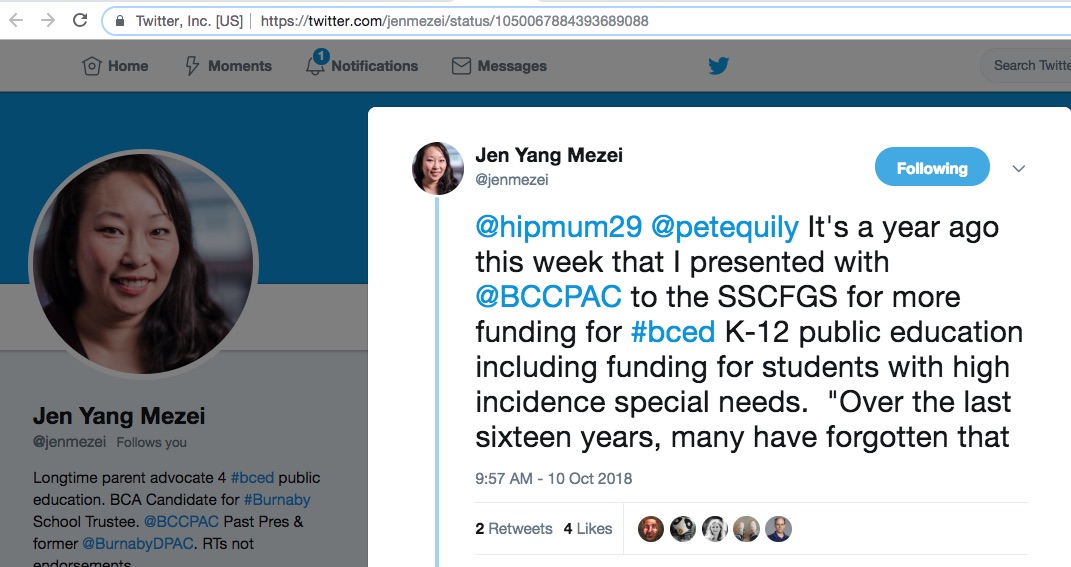
Task: Click the Twitter bird logo
Action: click(x=718, y=66)
